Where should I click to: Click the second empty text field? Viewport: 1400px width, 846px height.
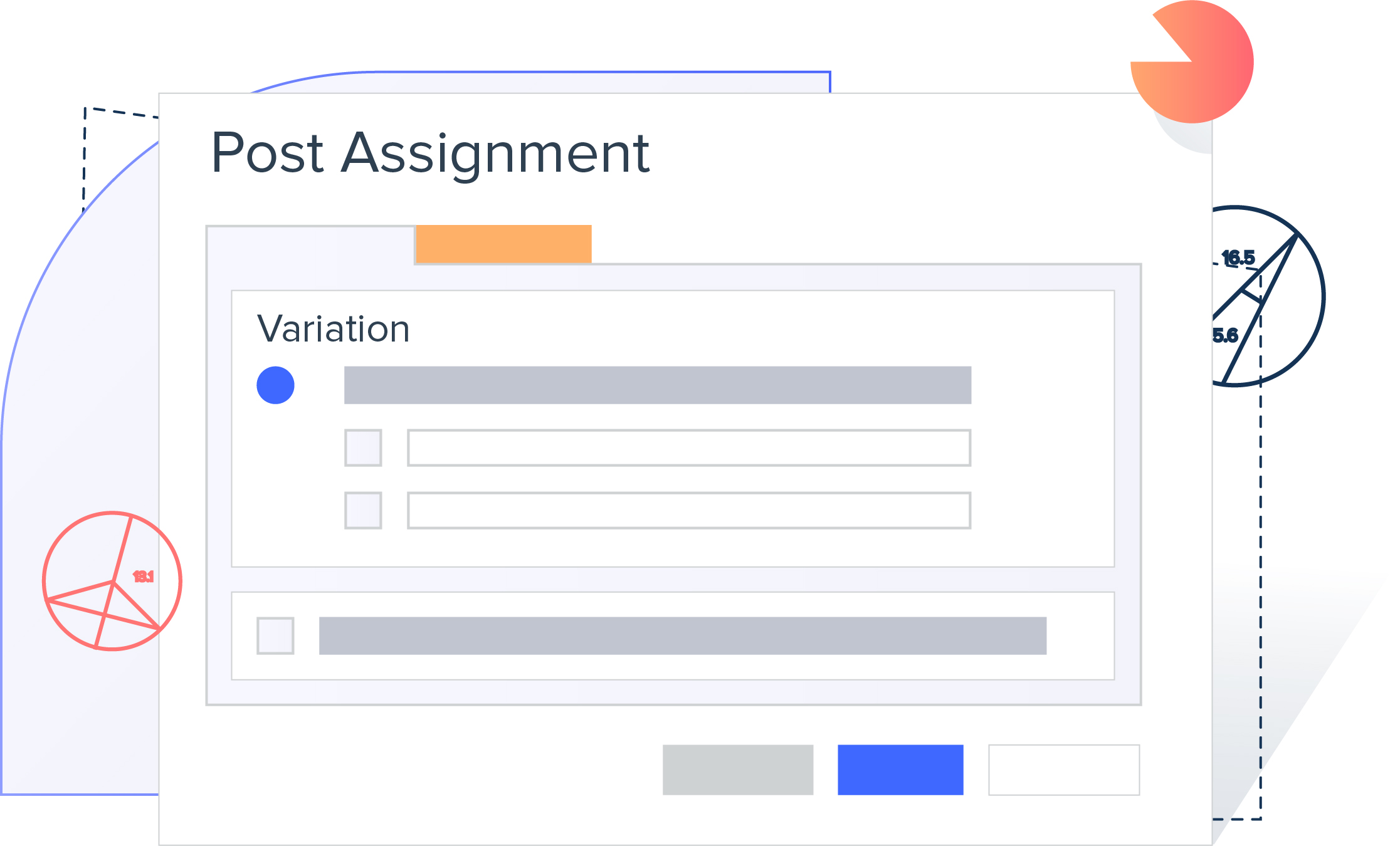click(689, 510)
